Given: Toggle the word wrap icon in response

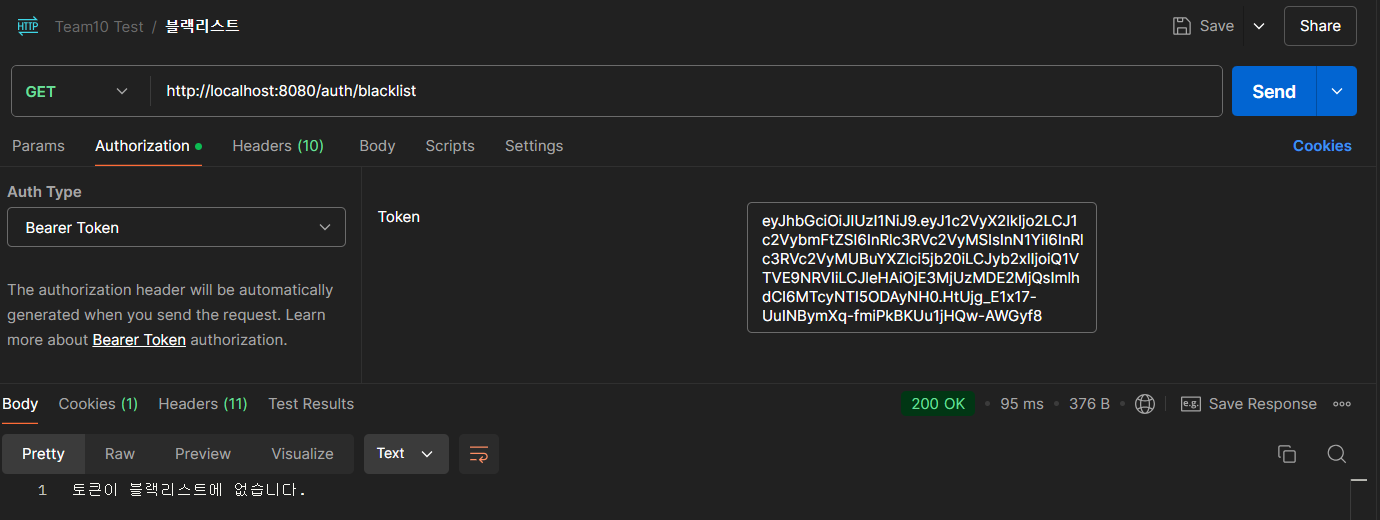Looking at the screenshot, I should [x=479, y=454].
